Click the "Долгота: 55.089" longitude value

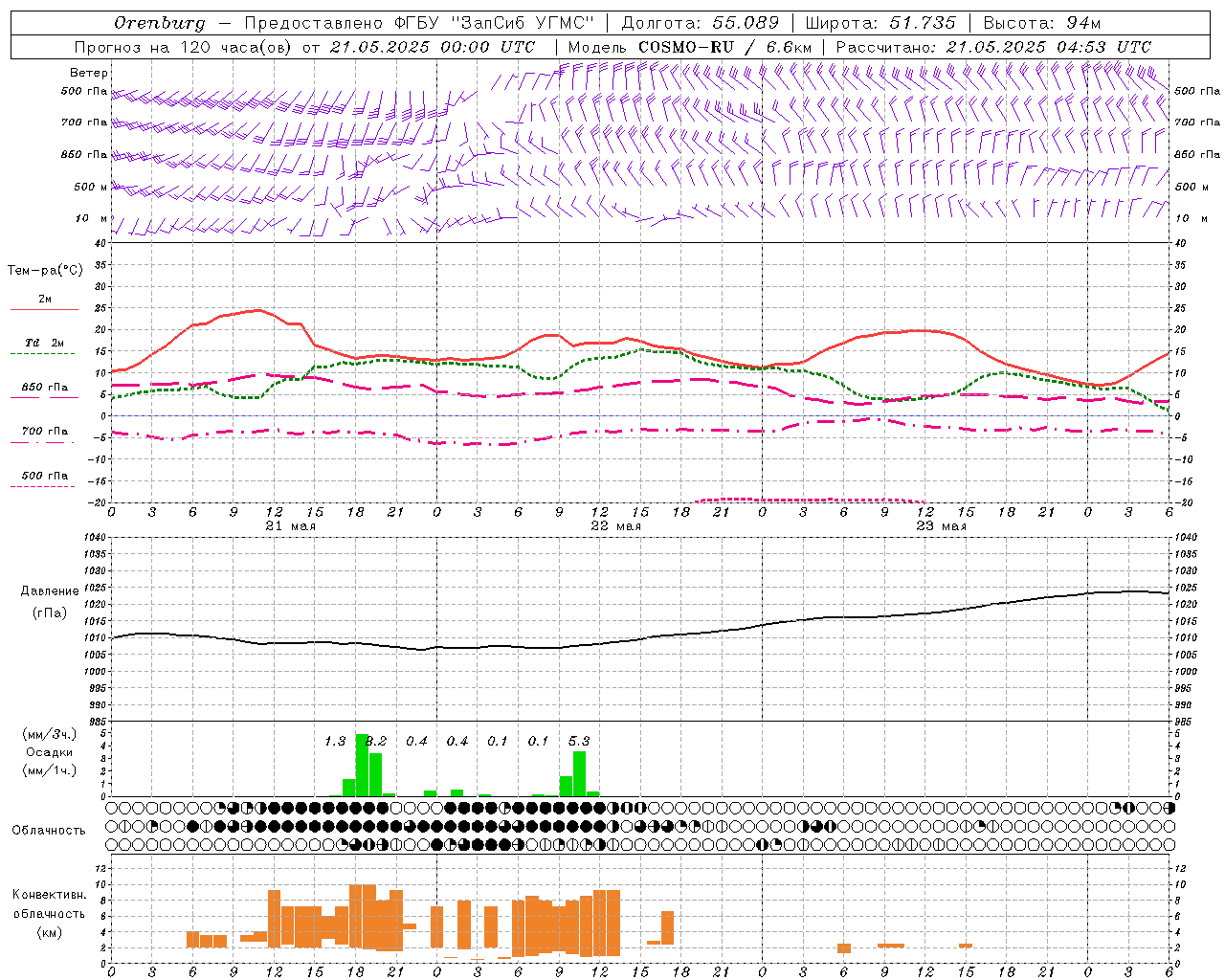pos(701,23)
